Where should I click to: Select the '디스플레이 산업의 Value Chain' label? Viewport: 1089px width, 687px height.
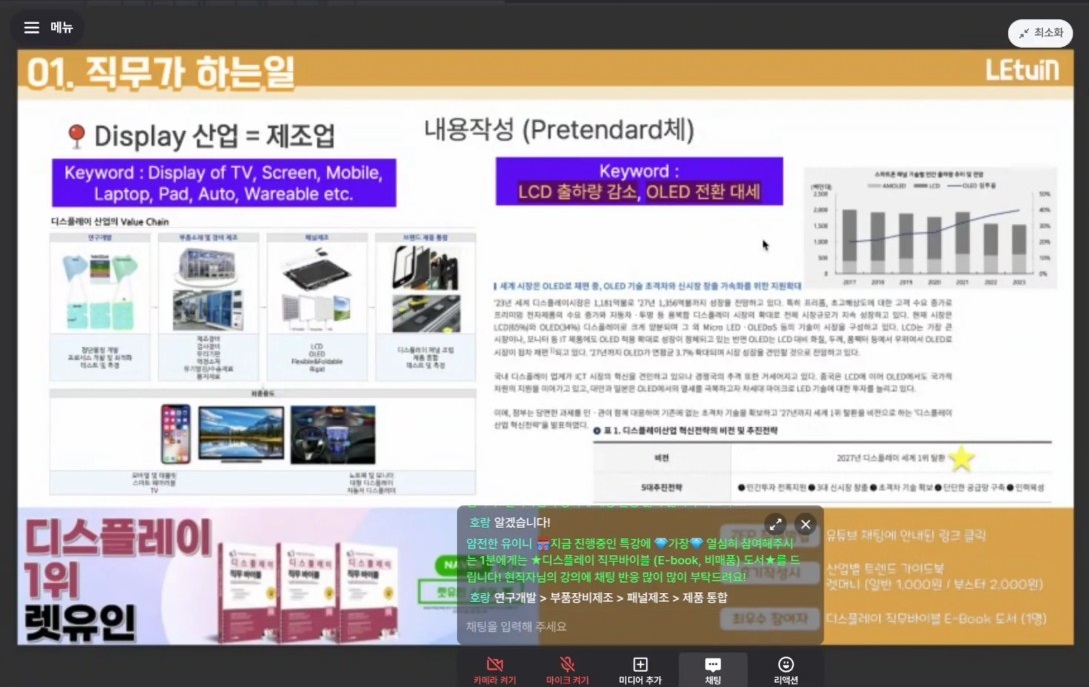coord(110,222)
